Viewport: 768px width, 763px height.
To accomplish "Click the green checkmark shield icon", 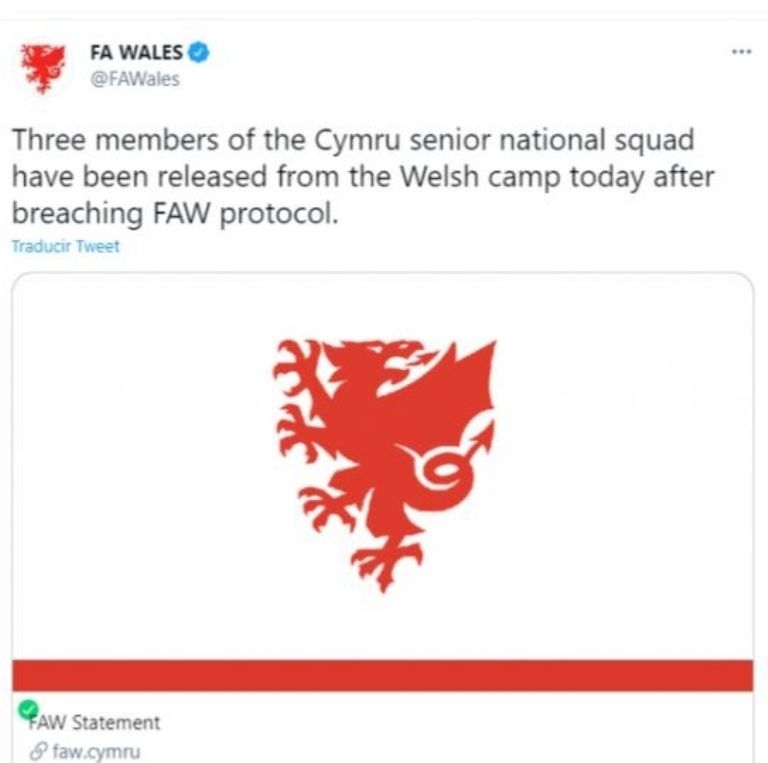I will tap(27, 710).
